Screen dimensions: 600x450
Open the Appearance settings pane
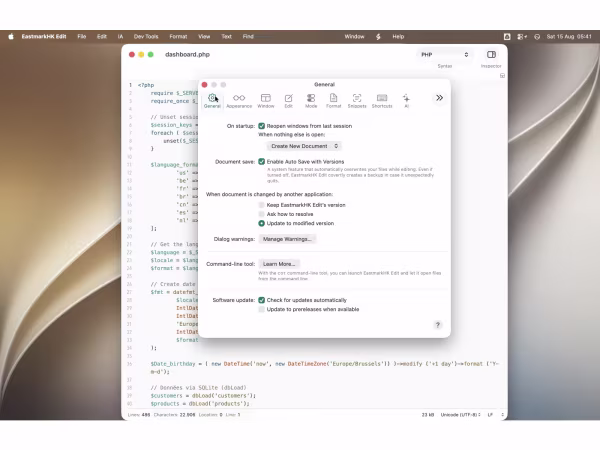(x=239, y=101)
